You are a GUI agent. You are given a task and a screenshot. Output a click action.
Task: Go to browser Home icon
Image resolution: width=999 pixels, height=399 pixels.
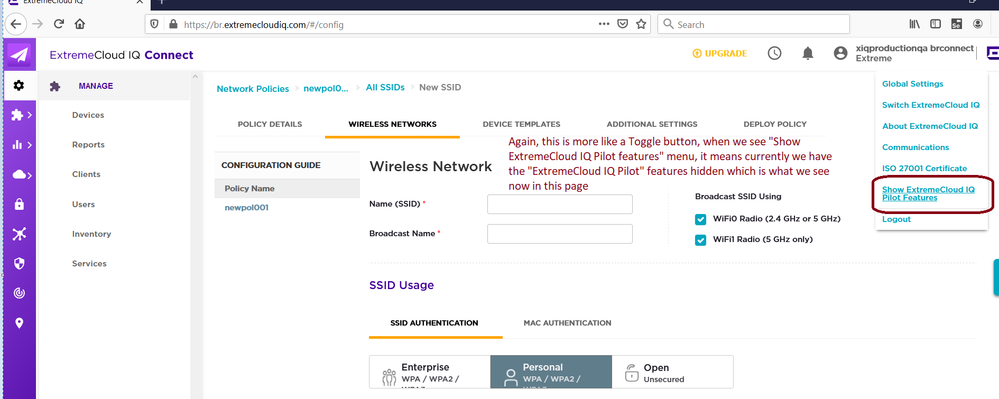pyautogui.click(x=80, y=24)
